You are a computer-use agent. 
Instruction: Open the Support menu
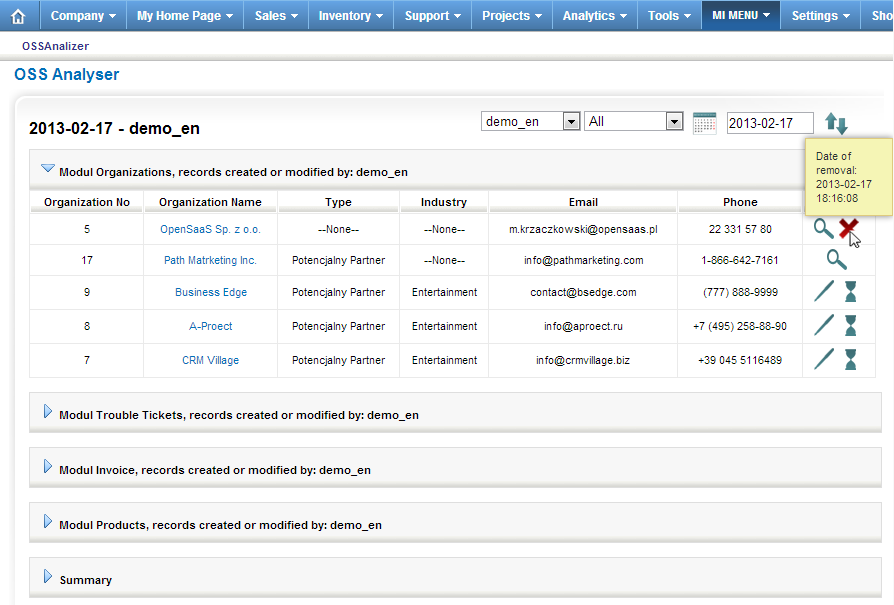coord(432,16)
